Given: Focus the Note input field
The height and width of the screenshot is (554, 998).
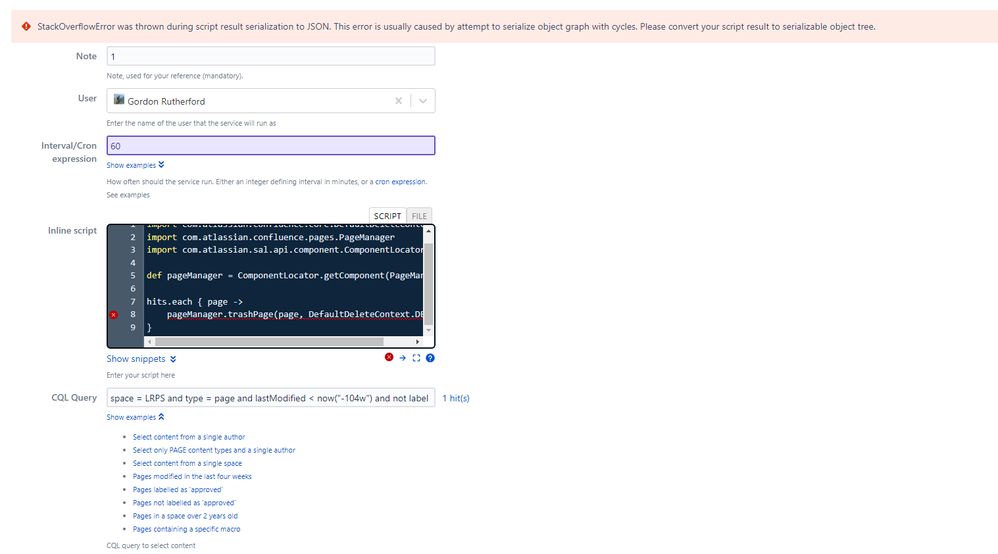Looking at the screenshot, I should pyautogui.click(x=271, y=56).
